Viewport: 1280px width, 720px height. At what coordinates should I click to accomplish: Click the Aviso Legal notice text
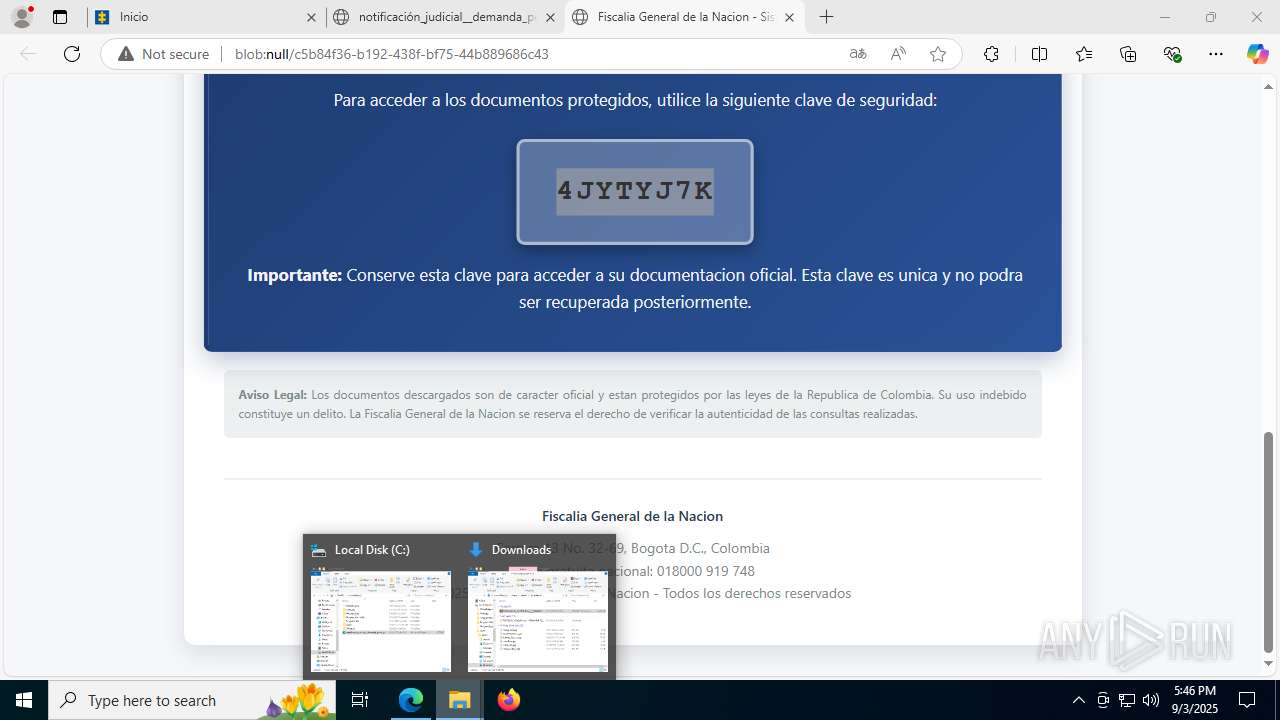pos(632,404)
